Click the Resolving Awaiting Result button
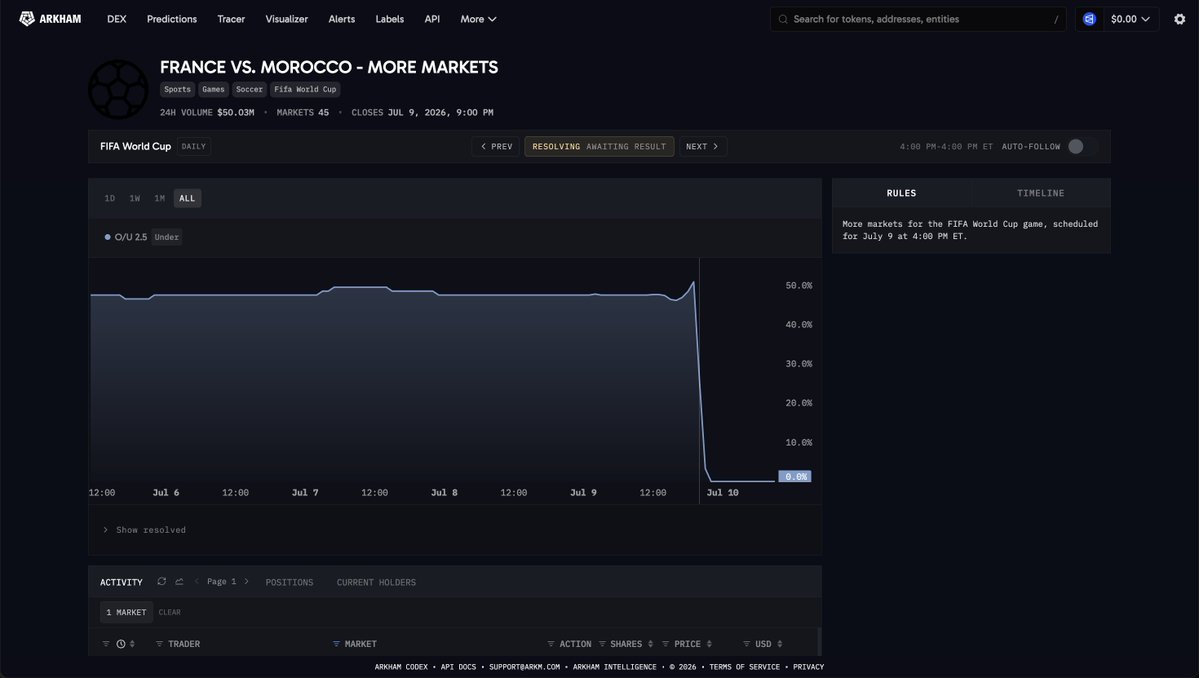The width and height of the screenshot is (1199, 678). (600, 147)
